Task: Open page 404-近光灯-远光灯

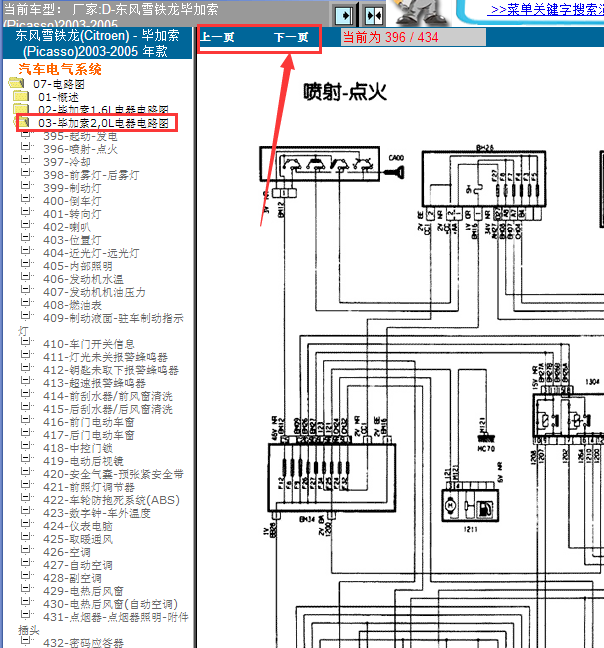Action: tap(91, 253)
